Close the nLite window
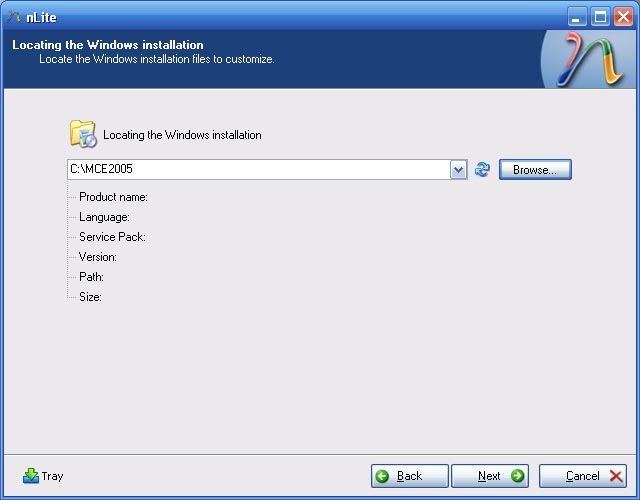Image resolution: width=640 pixels, height=500 pixels. coord(623,17)
